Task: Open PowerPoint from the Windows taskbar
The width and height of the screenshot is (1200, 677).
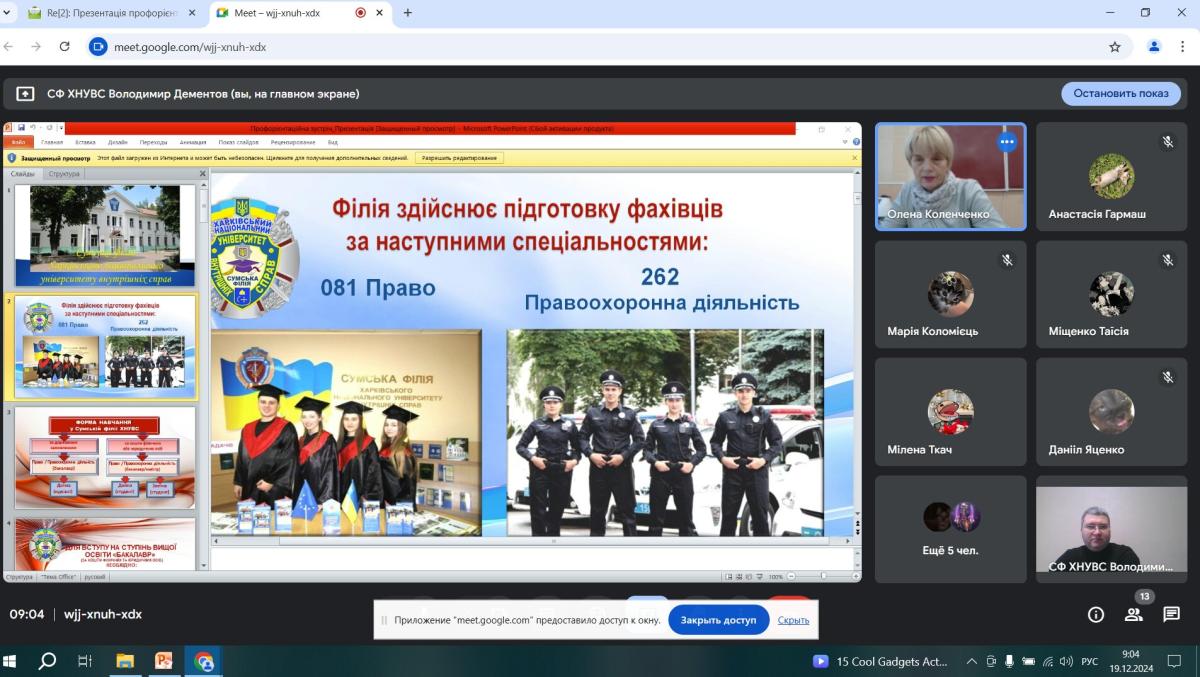Action: [x=164, y=661]
